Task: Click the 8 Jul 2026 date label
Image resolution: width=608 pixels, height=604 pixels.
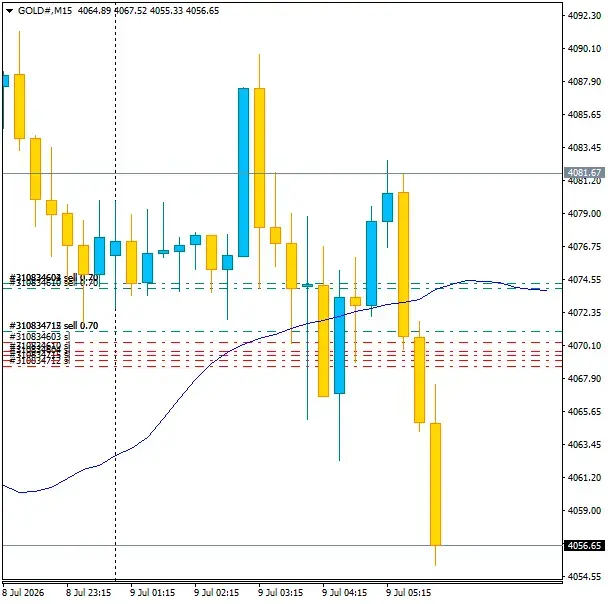Action: coord(23,593)
